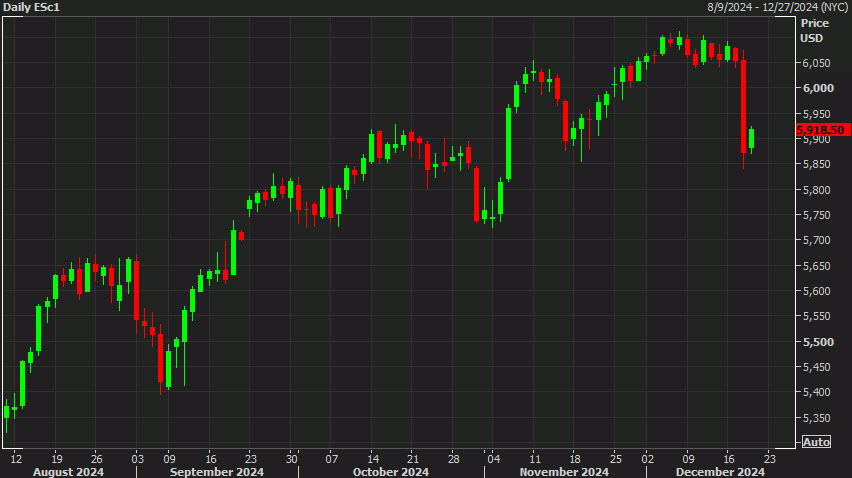Viewport: 852px width, 478px height.
Task: Click the Auto scaling button
Action: (x=816, y=442)
